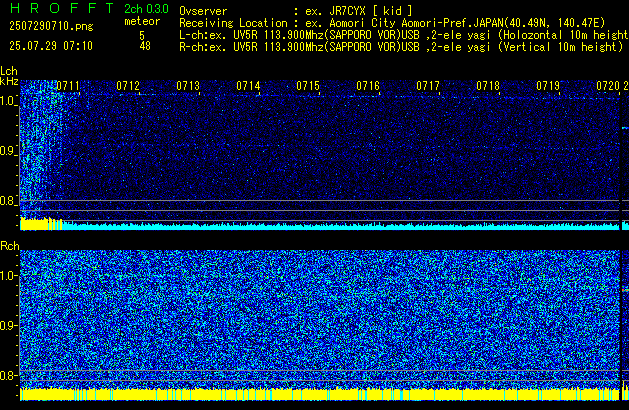Click the yellow segment of Lch level bar
629x410 pixels.
point(41,224)
